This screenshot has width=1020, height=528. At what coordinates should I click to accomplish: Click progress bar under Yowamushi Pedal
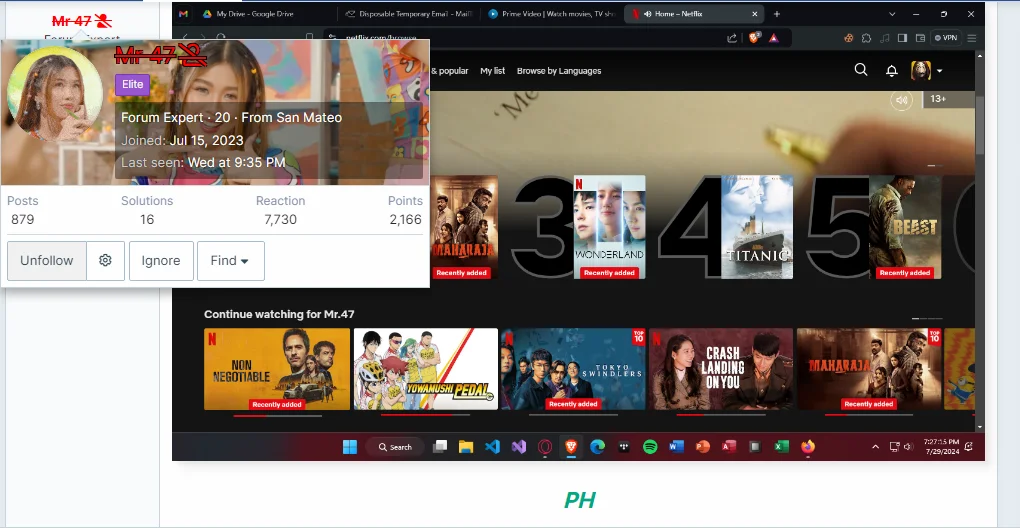[x=425, y=414]
